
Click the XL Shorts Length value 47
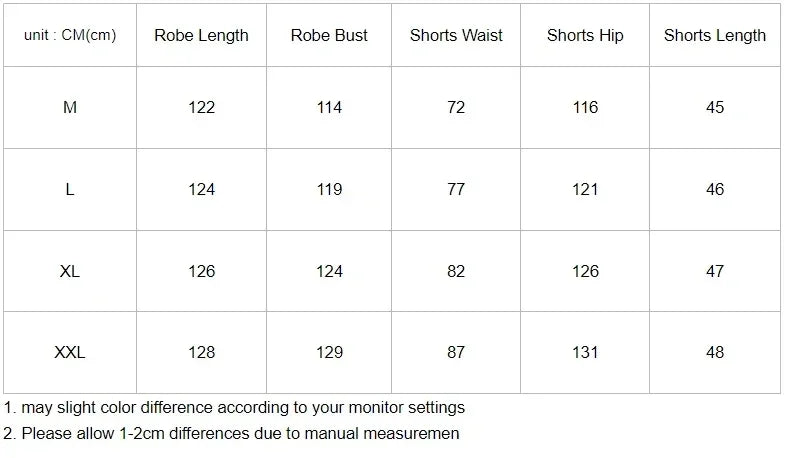pos(715,271)
